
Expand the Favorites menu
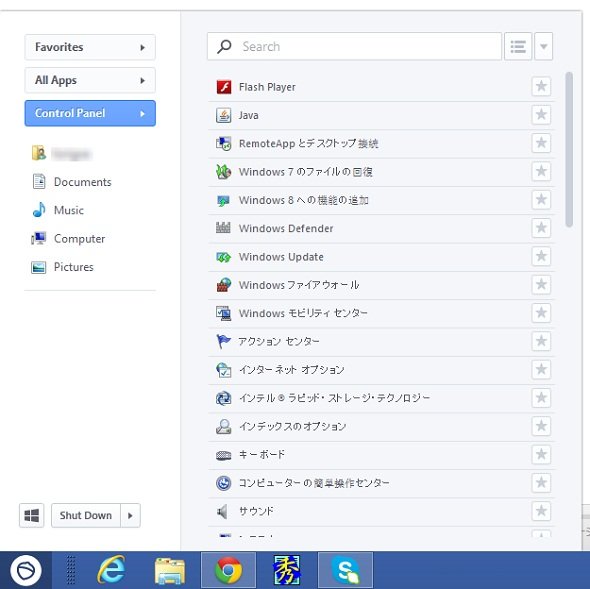pos(90,47)
